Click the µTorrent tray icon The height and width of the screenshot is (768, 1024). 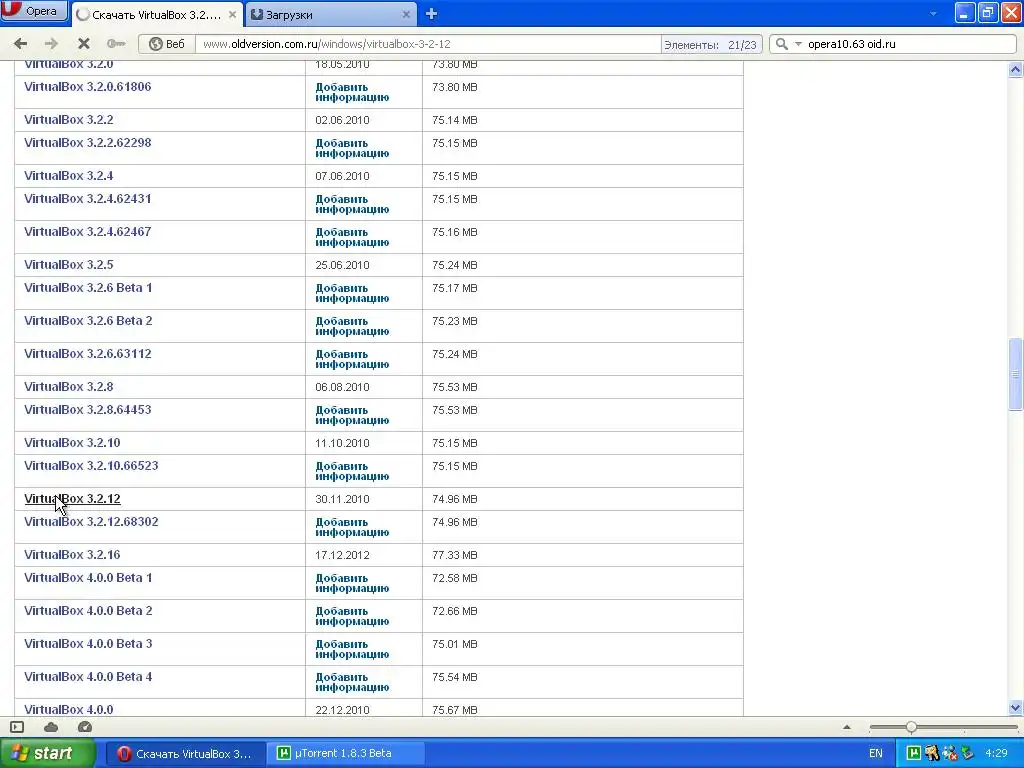914,753
